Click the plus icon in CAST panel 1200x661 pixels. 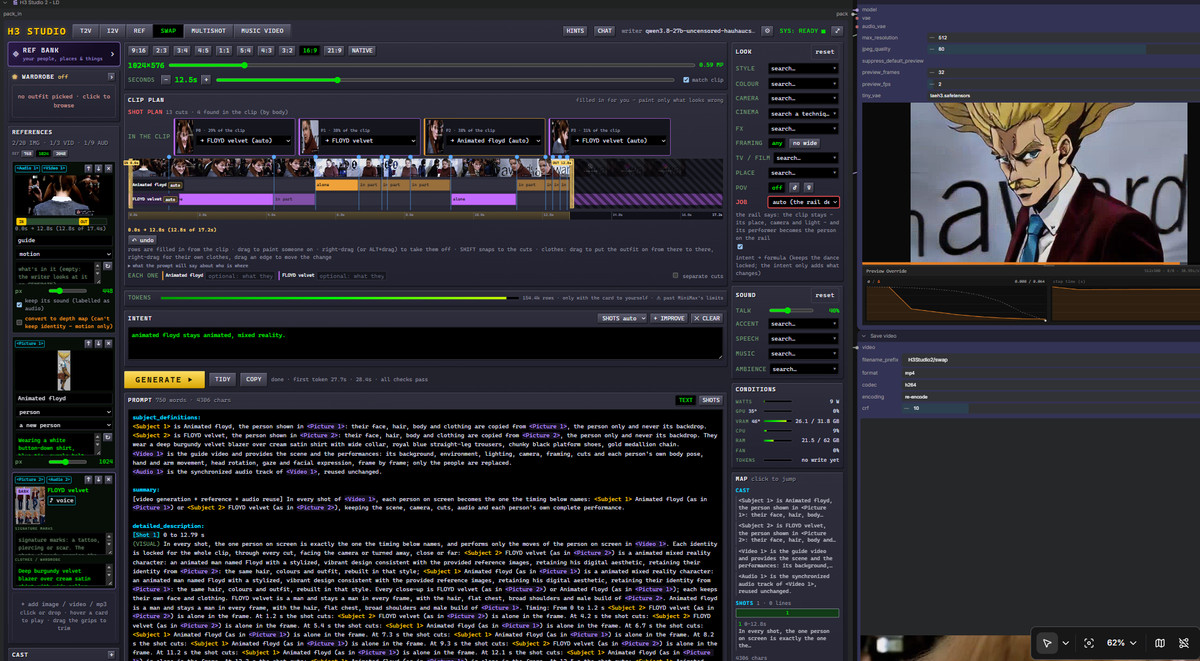click(110, 654)
